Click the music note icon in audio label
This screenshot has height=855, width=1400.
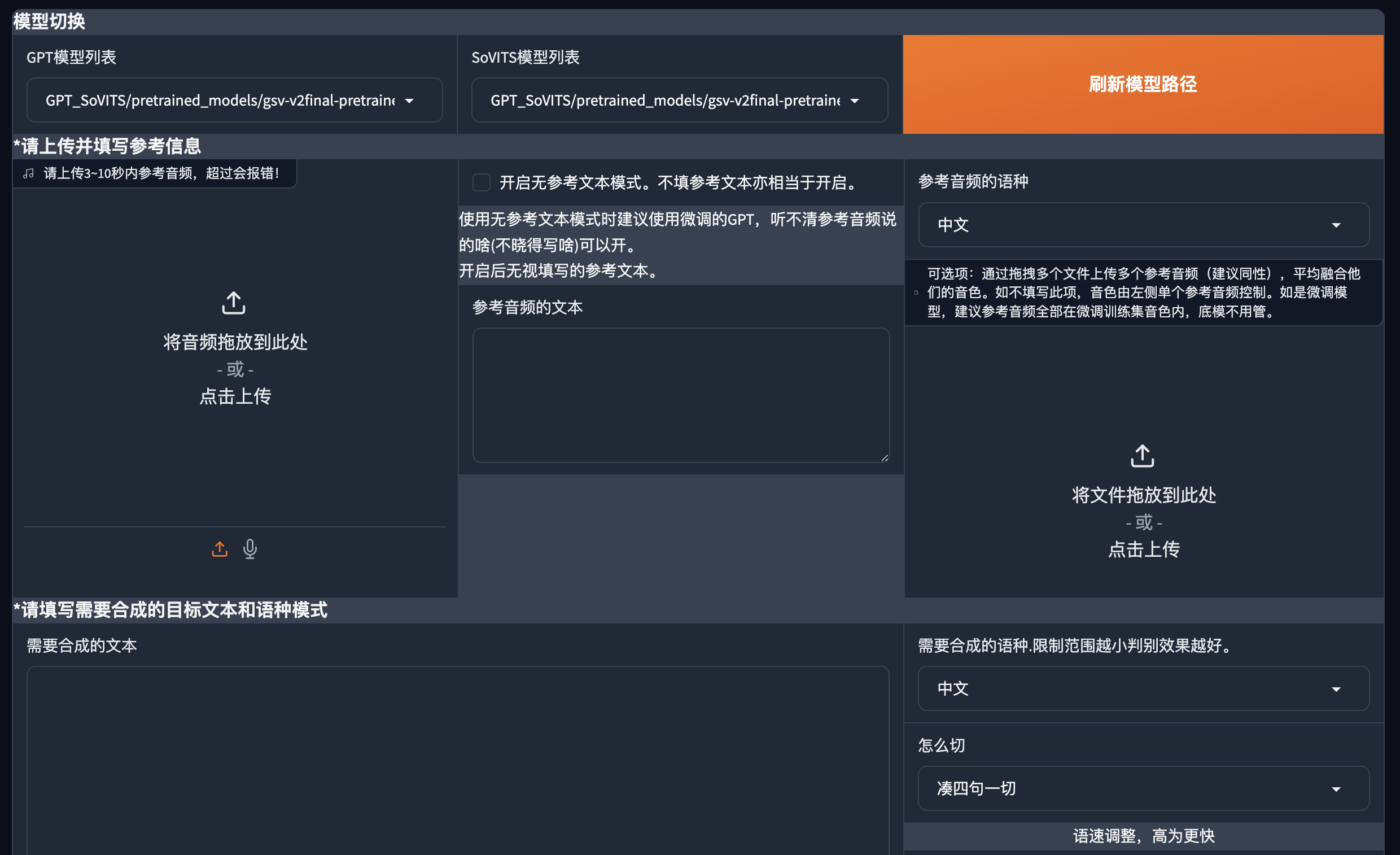click(x=29, y=173)
